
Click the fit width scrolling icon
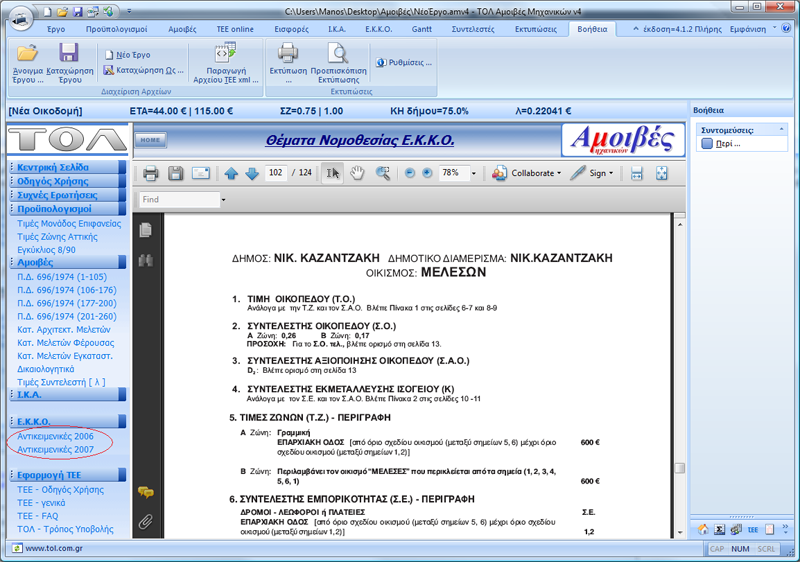coord(636,173)
